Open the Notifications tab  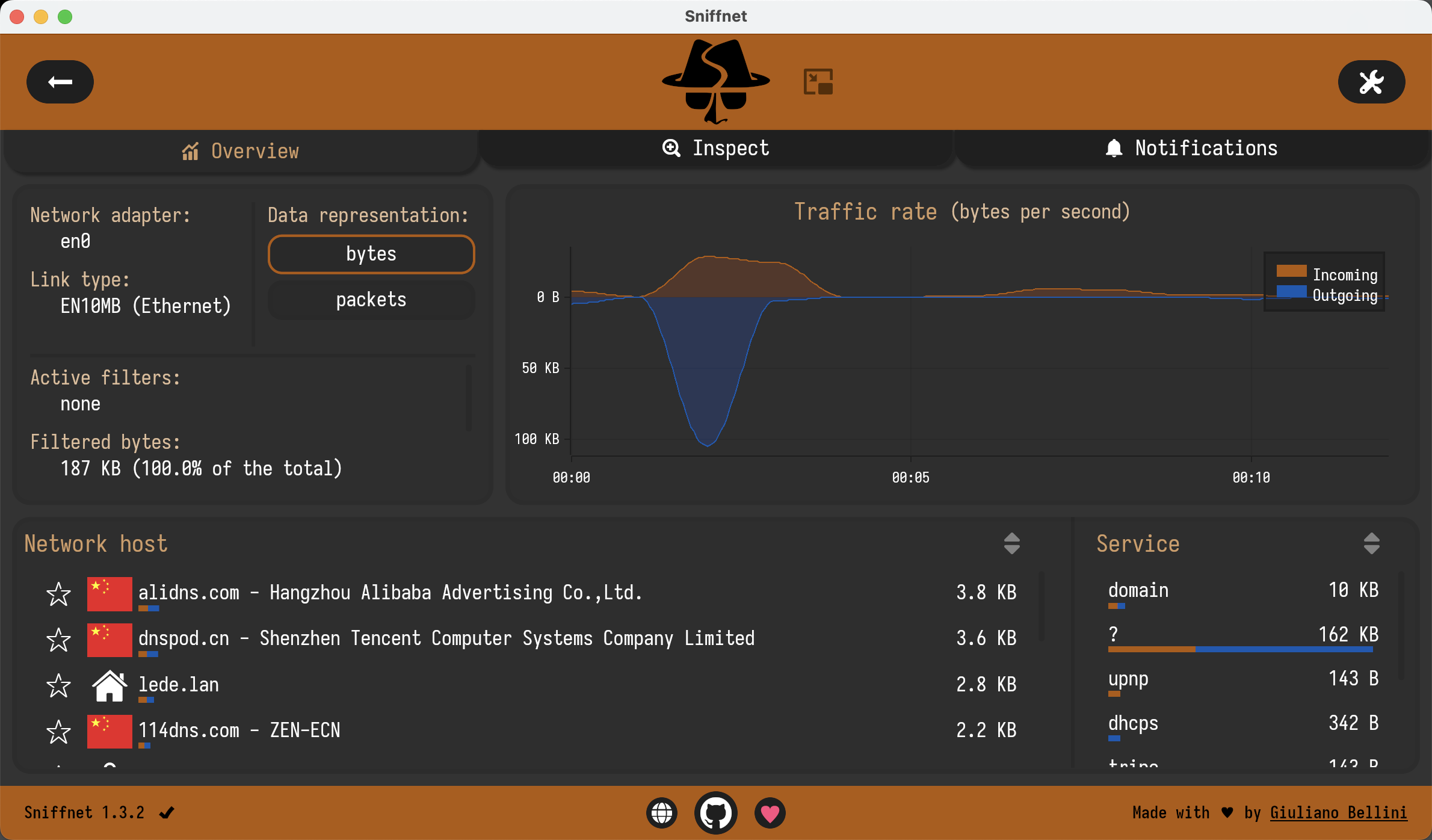[x=1191, y=148]
